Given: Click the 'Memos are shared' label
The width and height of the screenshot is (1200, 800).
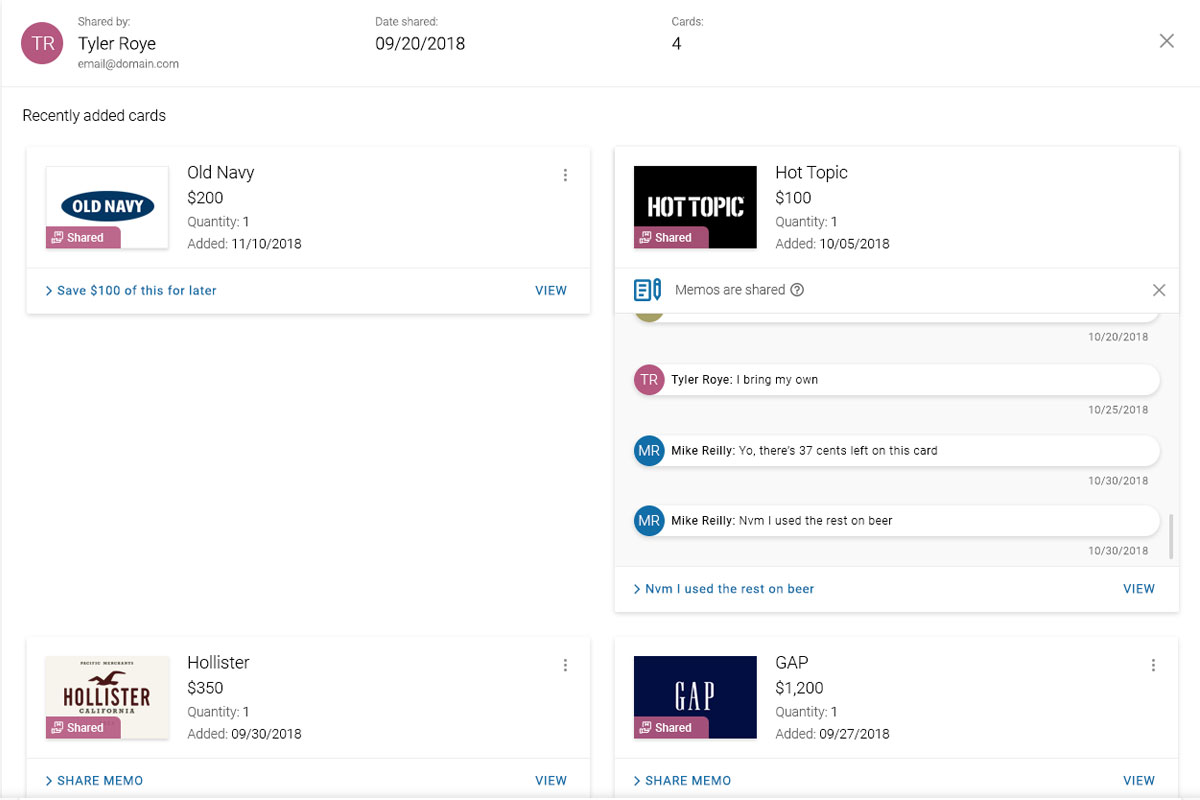Looking at the screenshot, I should pos(730,290).
